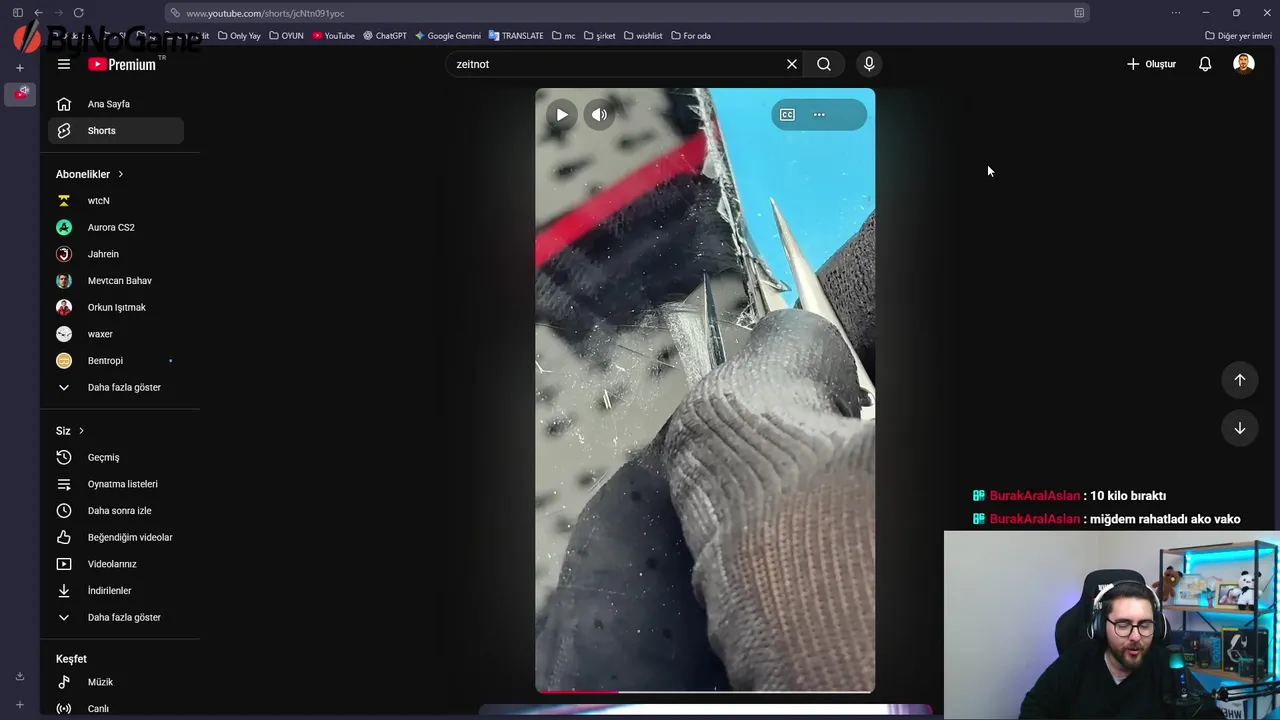Open Ana Sayfa in the sidebar
This screenshot has height=720, width=1280.
(116, 104)
